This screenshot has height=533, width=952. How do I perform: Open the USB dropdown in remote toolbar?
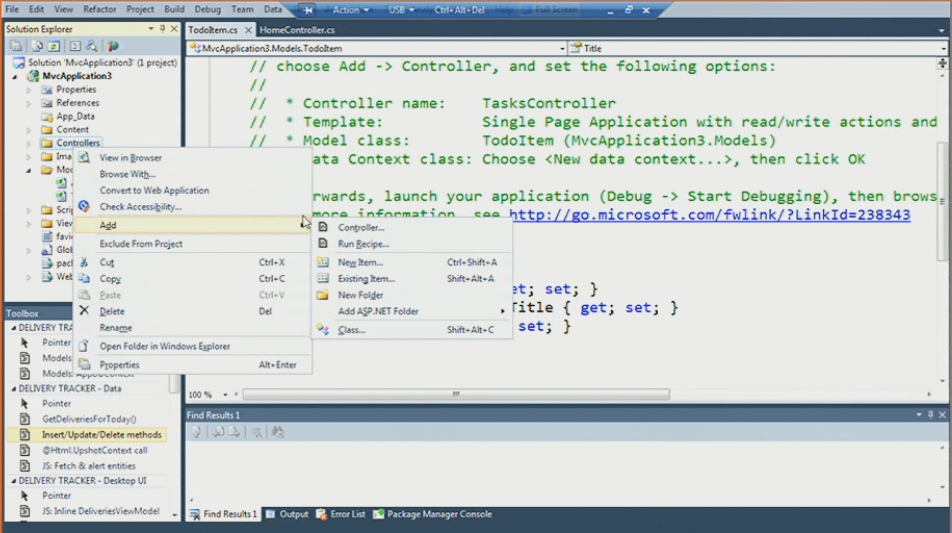pyautogui.click(x=401, y=10)
